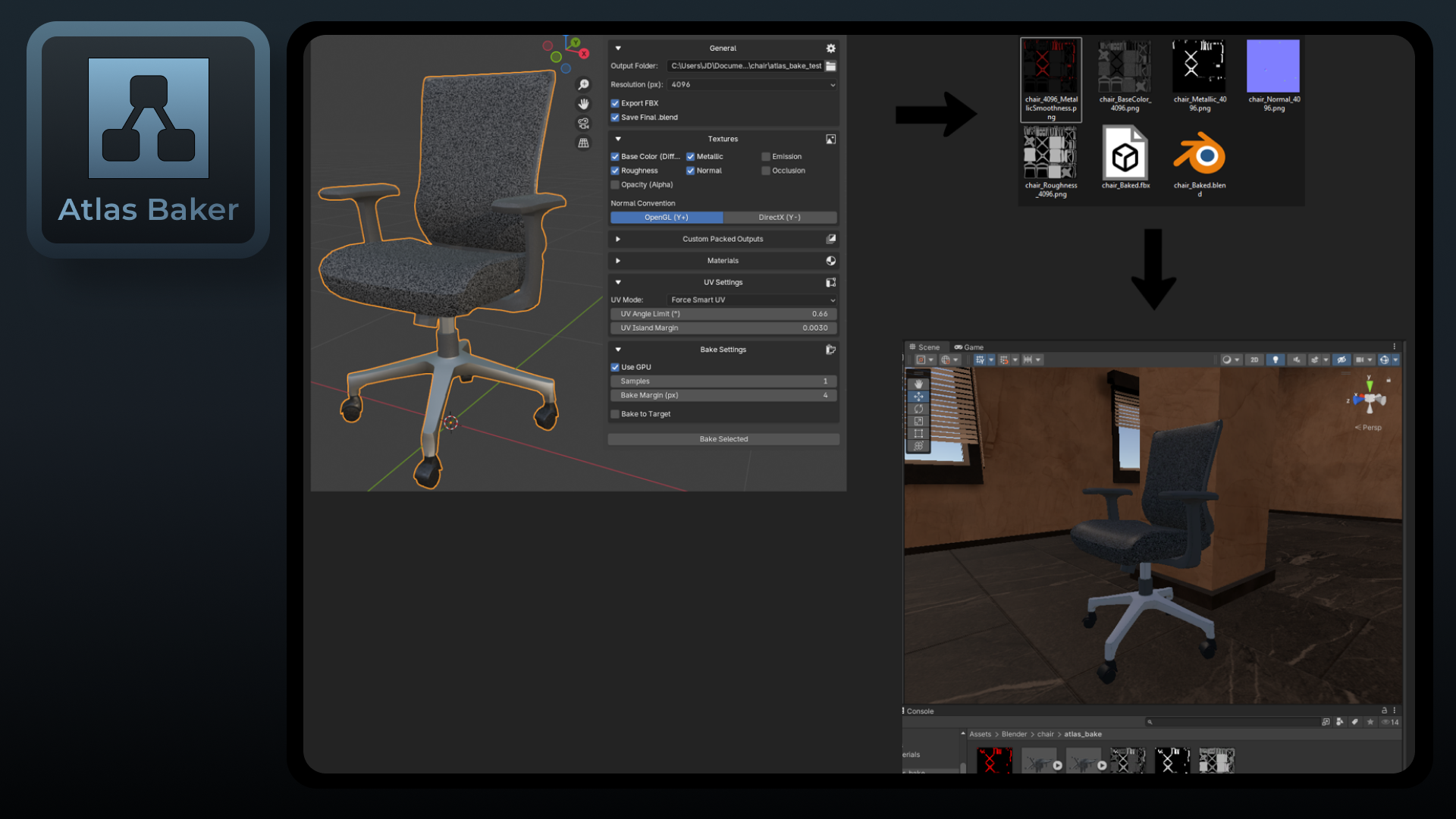
Task: Uncheck Normal texture checkbox
Action: coord(691,171)
